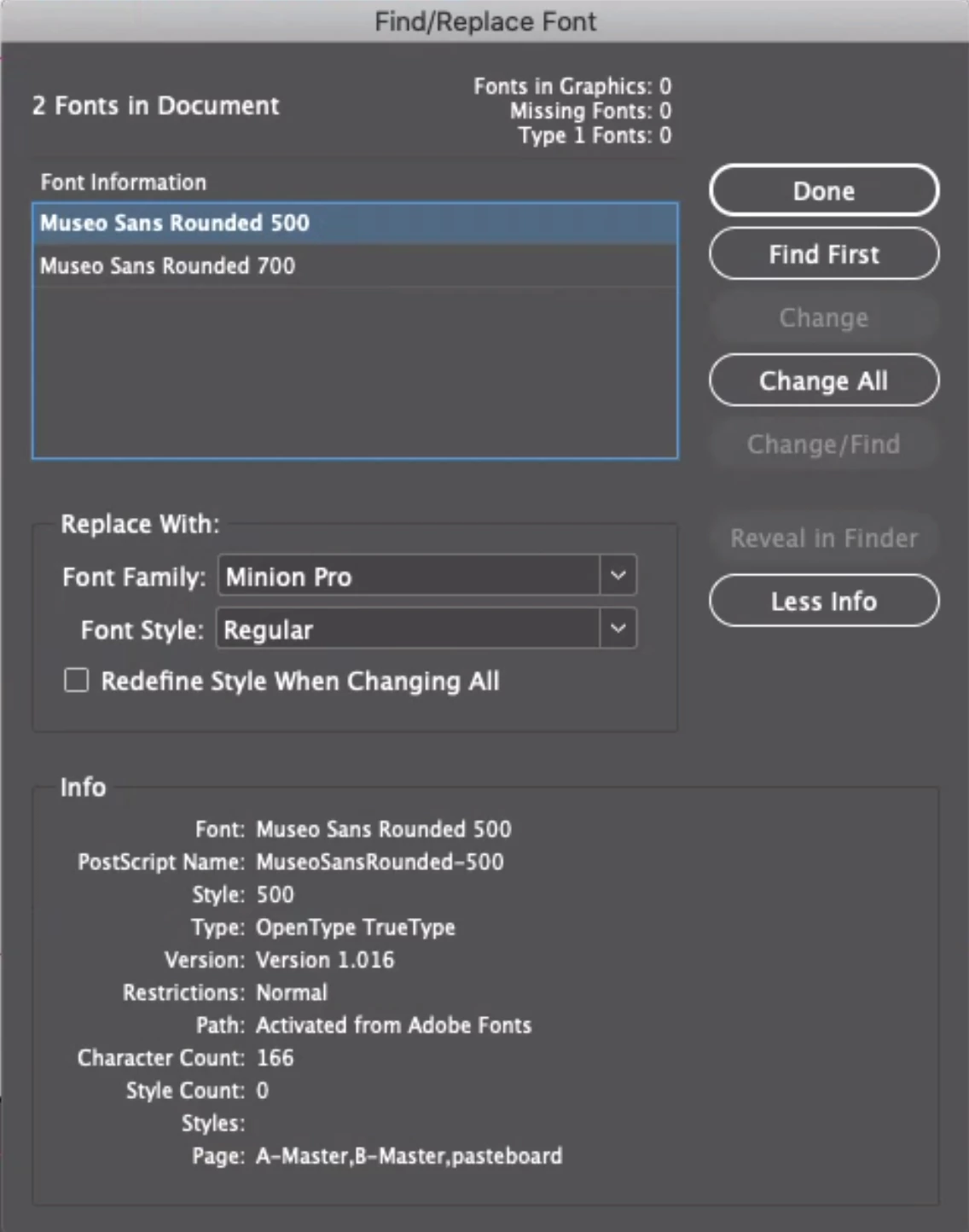Click the PostScript name MuseoSansRounded-500
The width and height of the screenshot is (969, 1232).
[x=380, y=862]
